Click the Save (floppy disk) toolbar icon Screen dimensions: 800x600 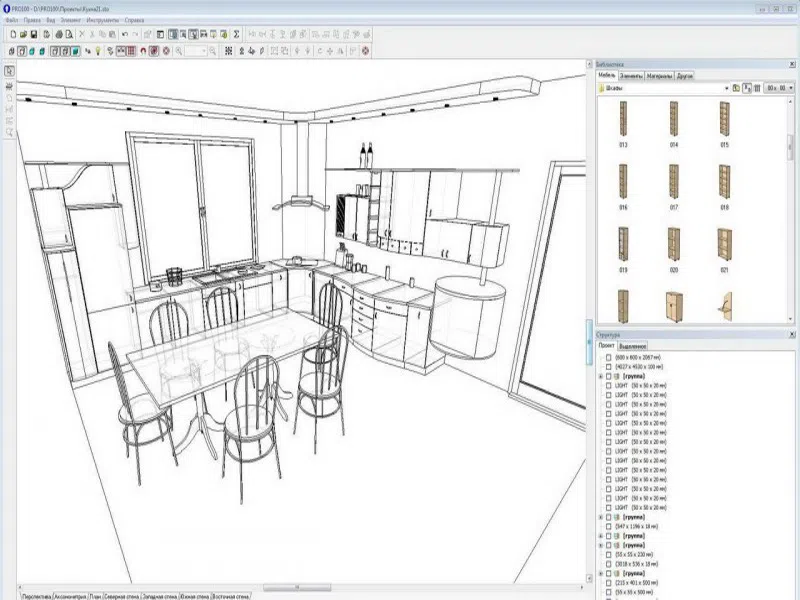coord(34,34)
